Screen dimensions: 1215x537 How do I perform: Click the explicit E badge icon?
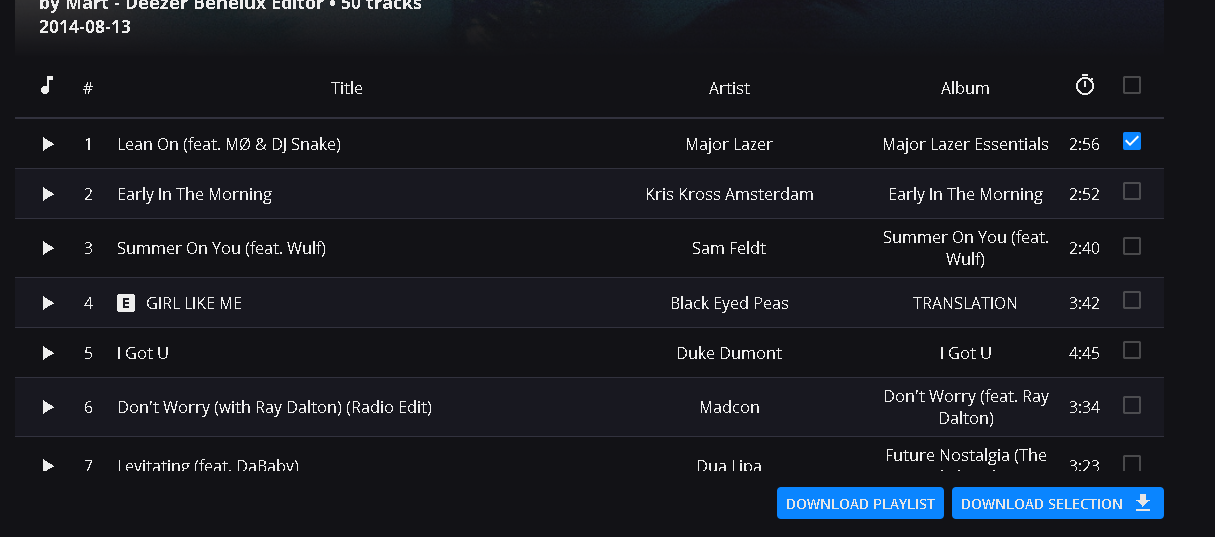coord(126,303)
